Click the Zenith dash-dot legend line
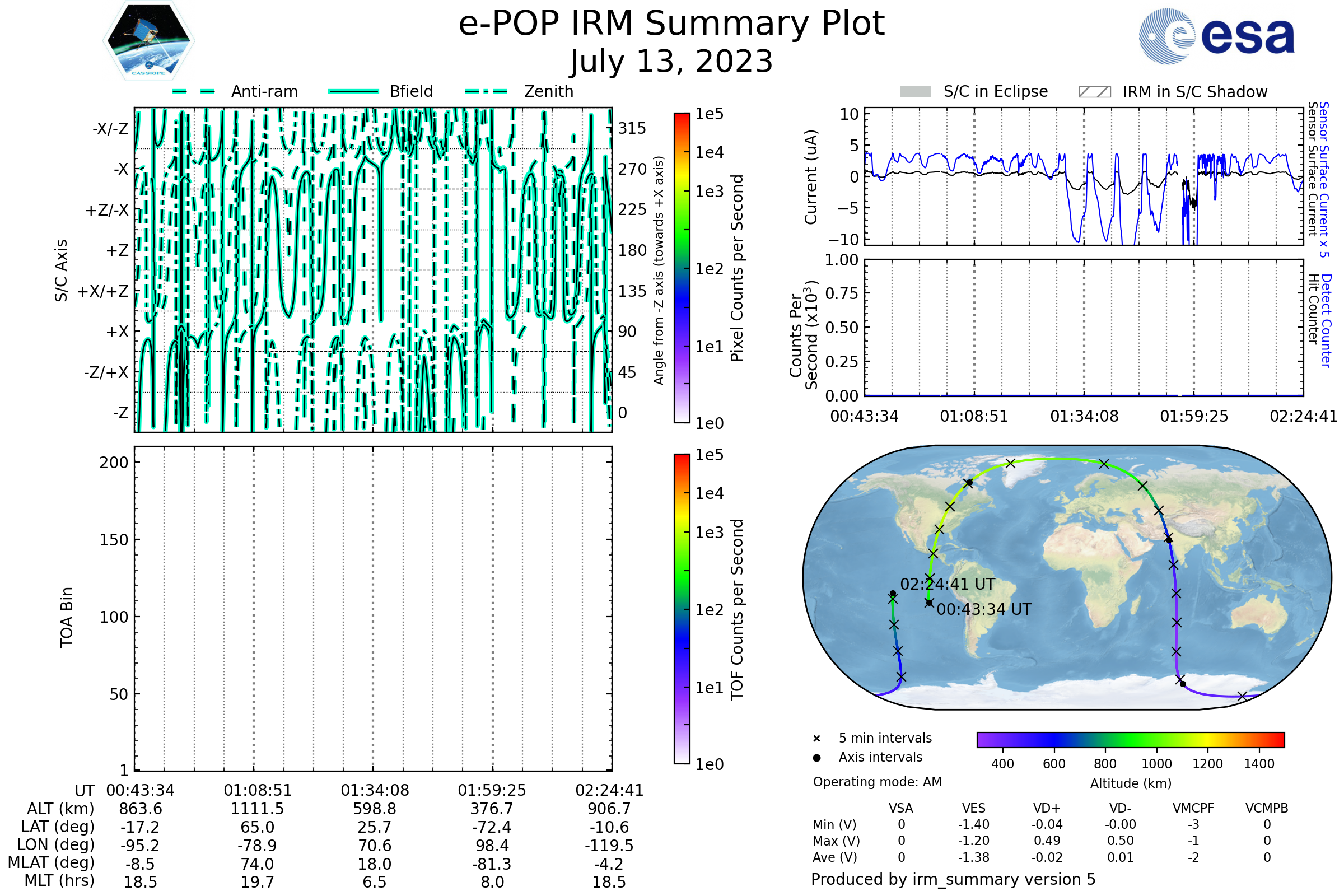Viewport: 1344px width, 896px height. pos(486,91)
